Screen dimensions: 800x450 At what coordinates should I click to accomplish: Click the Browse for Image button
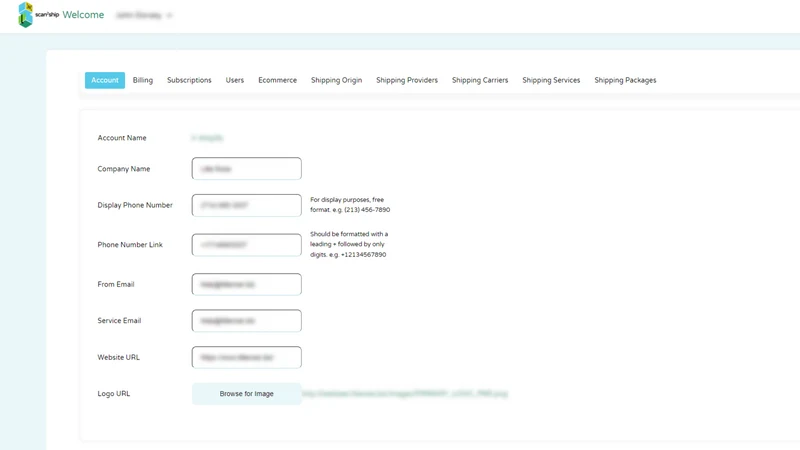[x=246, y=394]
